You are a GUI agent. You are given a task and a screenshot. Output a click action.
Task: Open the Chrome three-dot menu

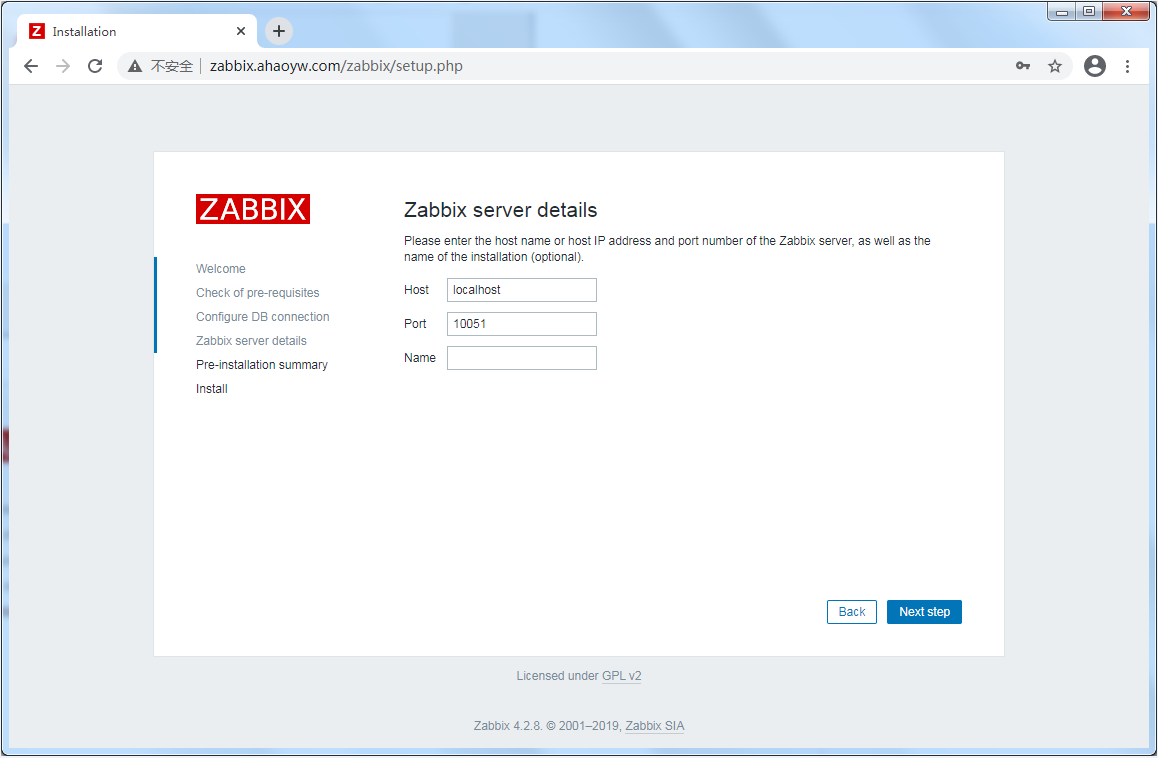click(x=1127, y=66)
